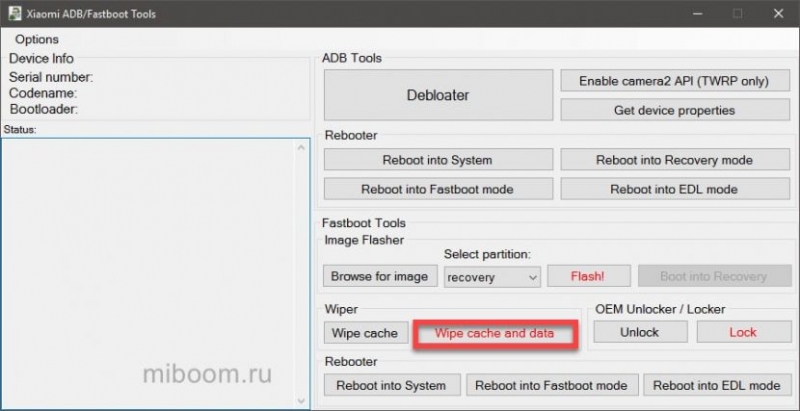Click the Xiaomi ADB/Fastboot Tools app icon
The image size is (800, 411).
tap(15, 13)
